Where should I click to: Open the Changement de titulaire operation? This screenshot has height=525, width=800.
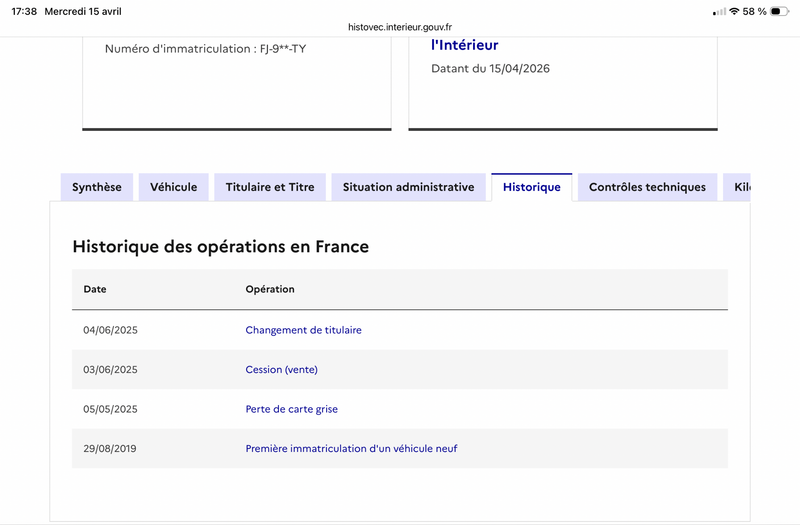[303, 330]
